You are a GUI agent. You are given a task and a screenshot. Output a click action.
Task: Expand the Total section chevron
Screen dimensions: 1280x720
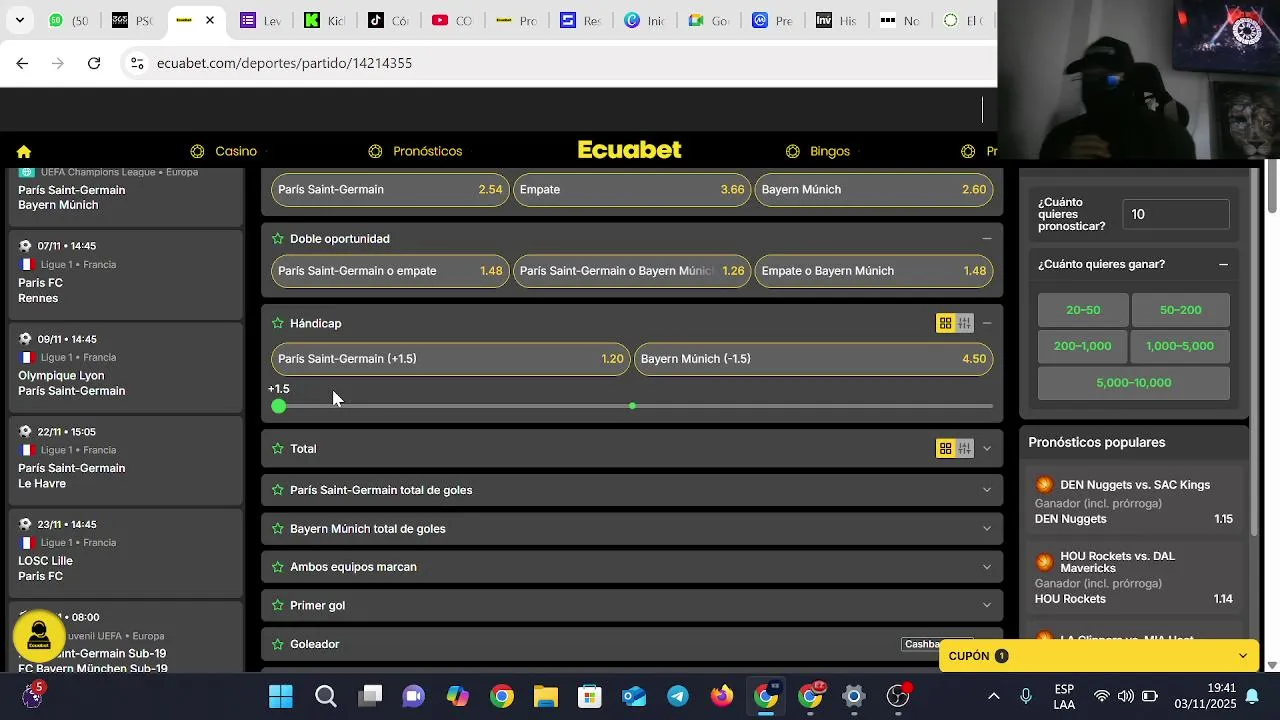(x=987, y=448)
